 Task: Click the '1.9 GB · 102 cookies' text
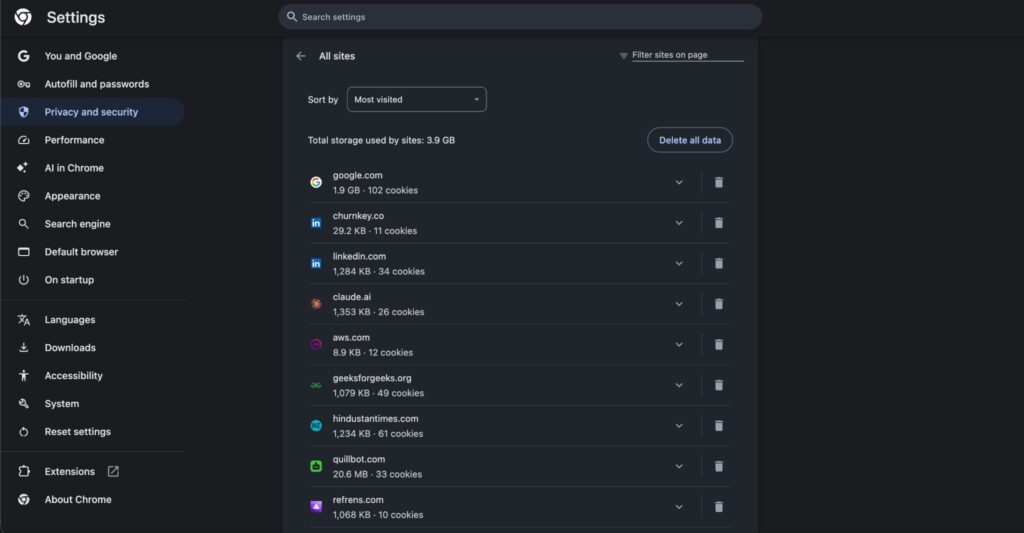tap(375, 190)
